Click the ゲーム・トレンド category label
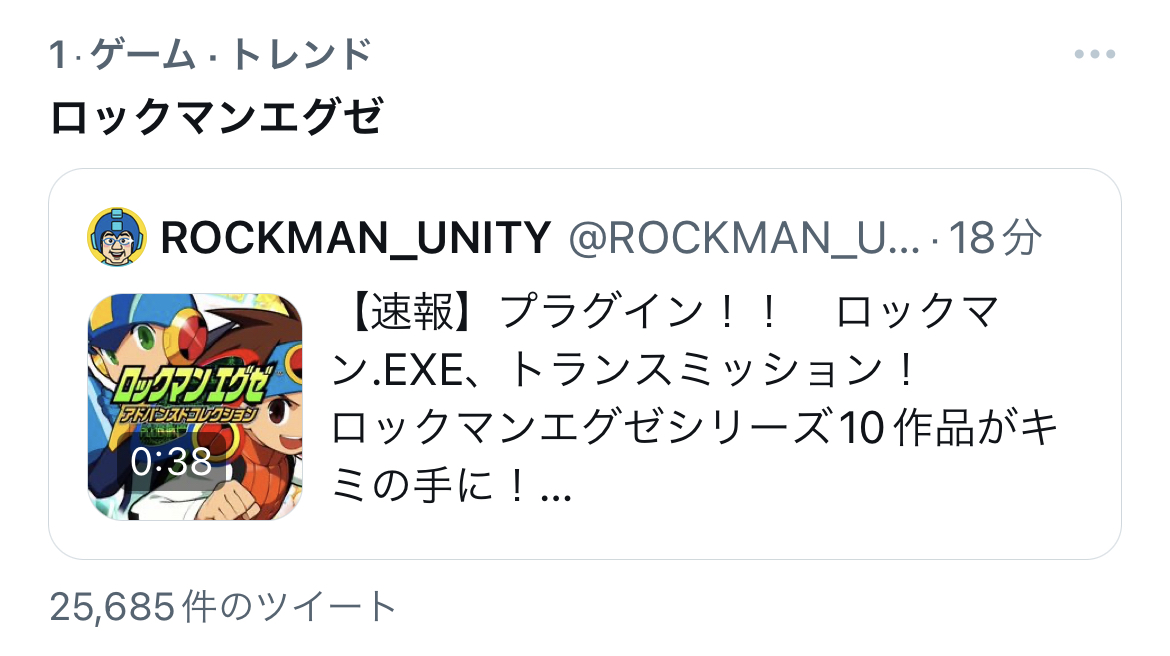 [x=231, y=54]
